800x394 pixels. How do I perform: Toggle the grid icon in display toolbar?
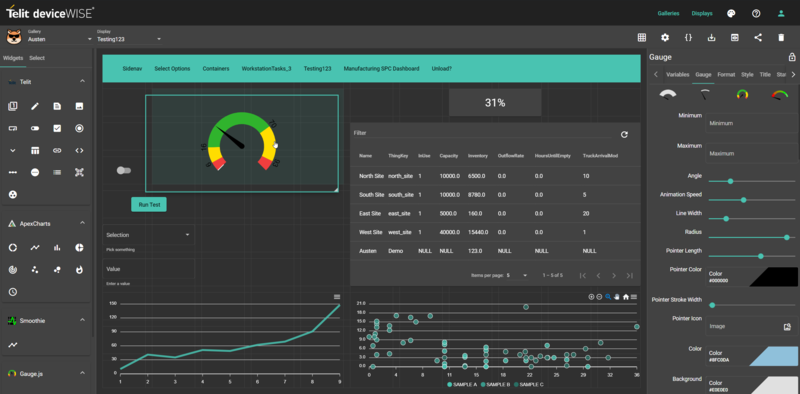point(642,37)
